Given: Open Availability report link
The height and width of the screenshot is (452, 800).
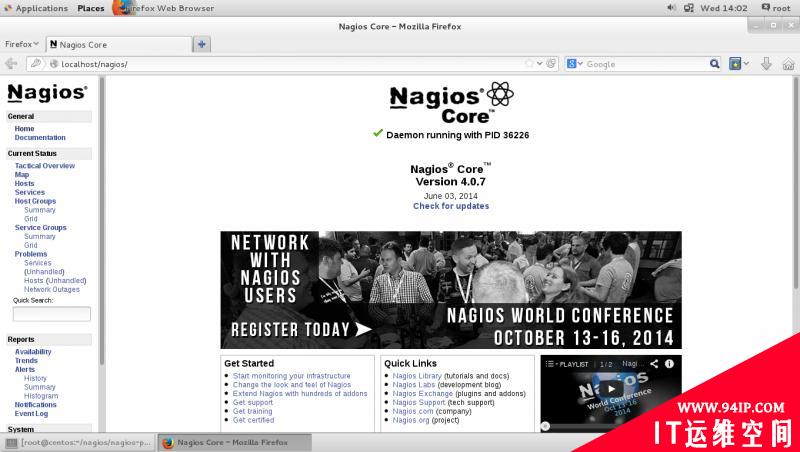Looking at the screenshot, I should pyautogui.click(x=33, y=351).
